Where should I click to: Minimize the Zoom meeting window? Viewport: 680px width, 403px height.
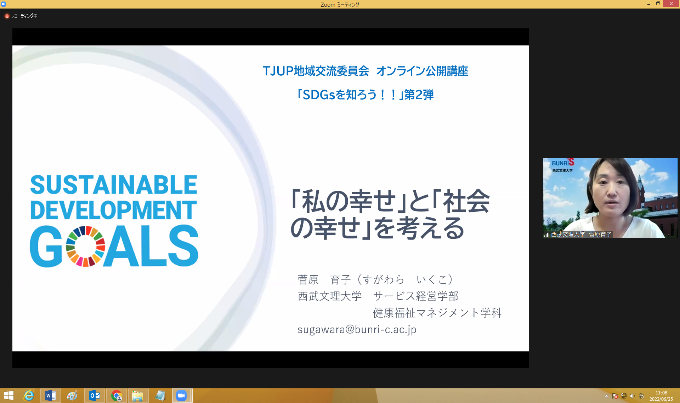[648, 4]
